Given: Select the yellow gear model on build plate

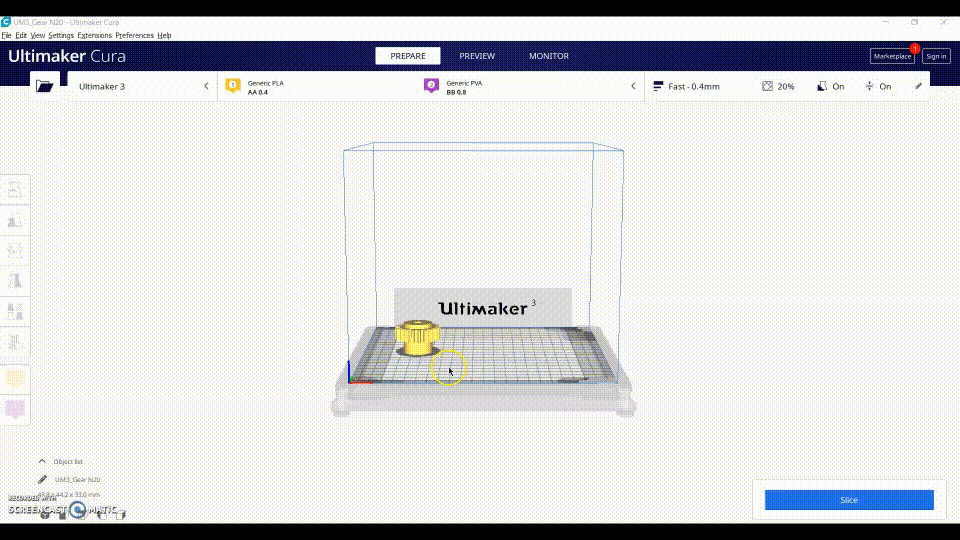Looking at the screenshot, I should point(418,337).
